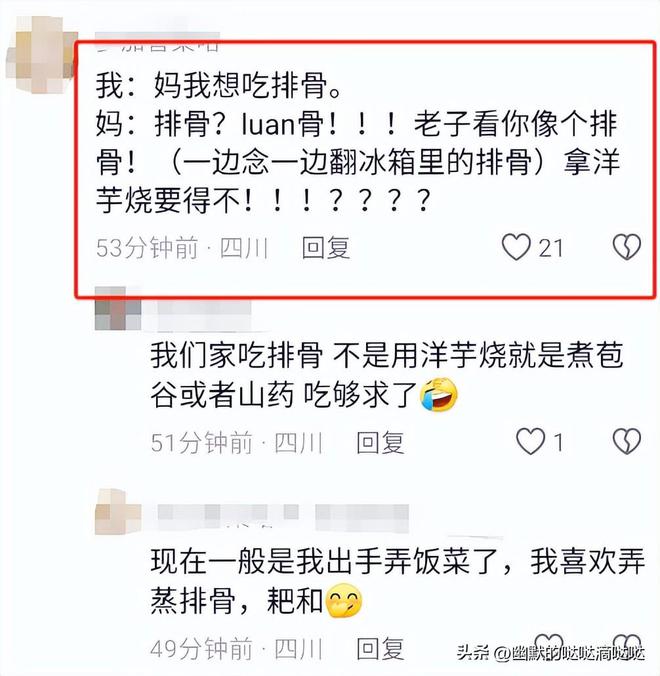The height and width of the screenshot is (676, 660).
Task: Tap the laughing-crying emoji
Action: click(x=439, y=394)
